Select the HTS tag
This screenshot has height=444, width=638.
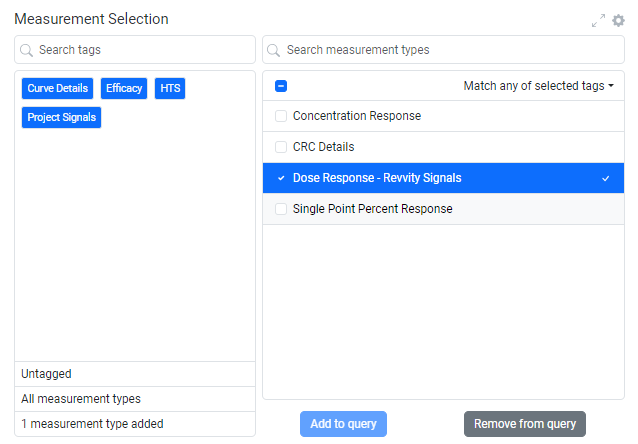point(171,88)
